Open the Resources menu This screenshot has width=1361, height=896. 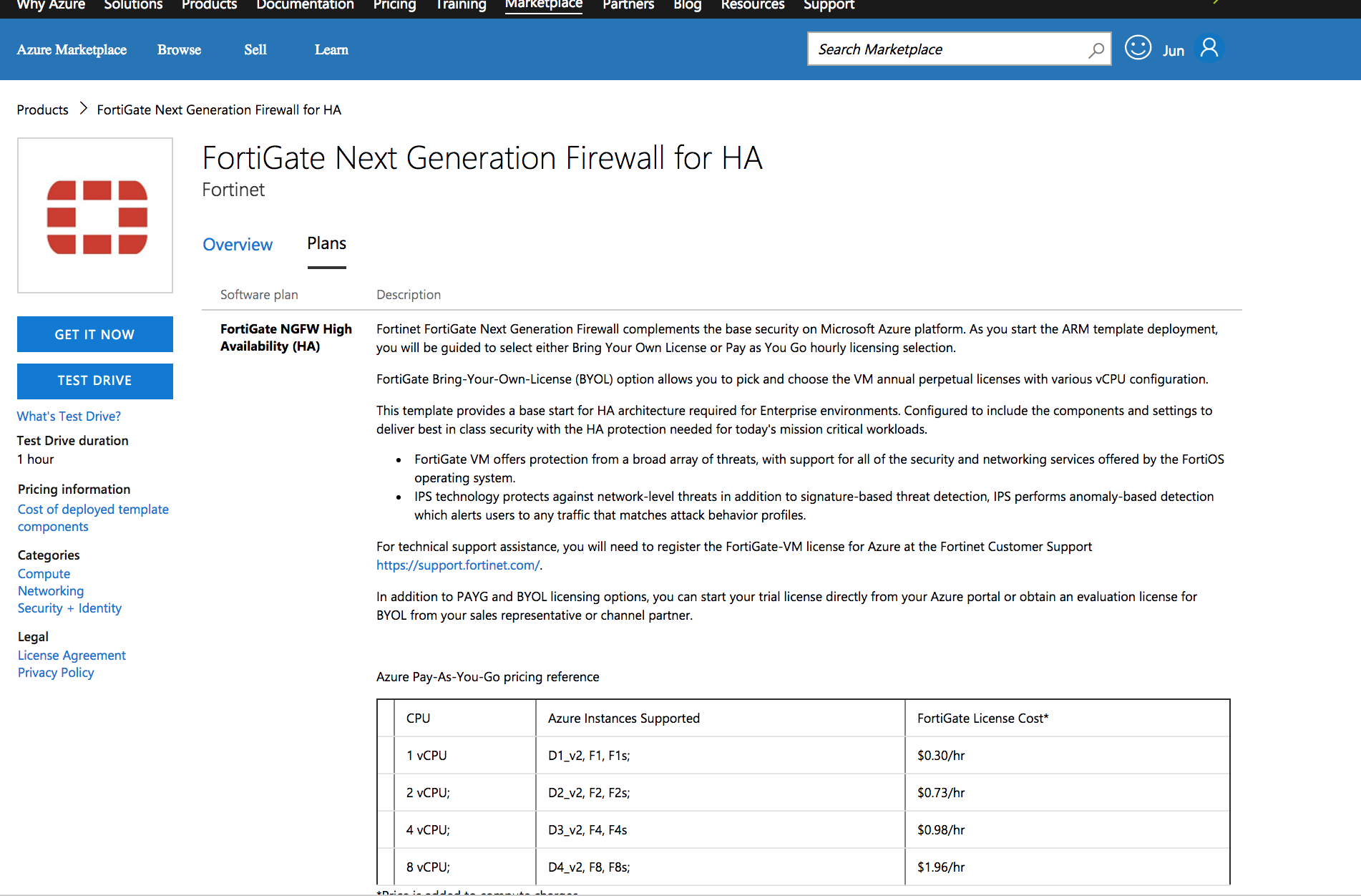[x=753, y=5]
